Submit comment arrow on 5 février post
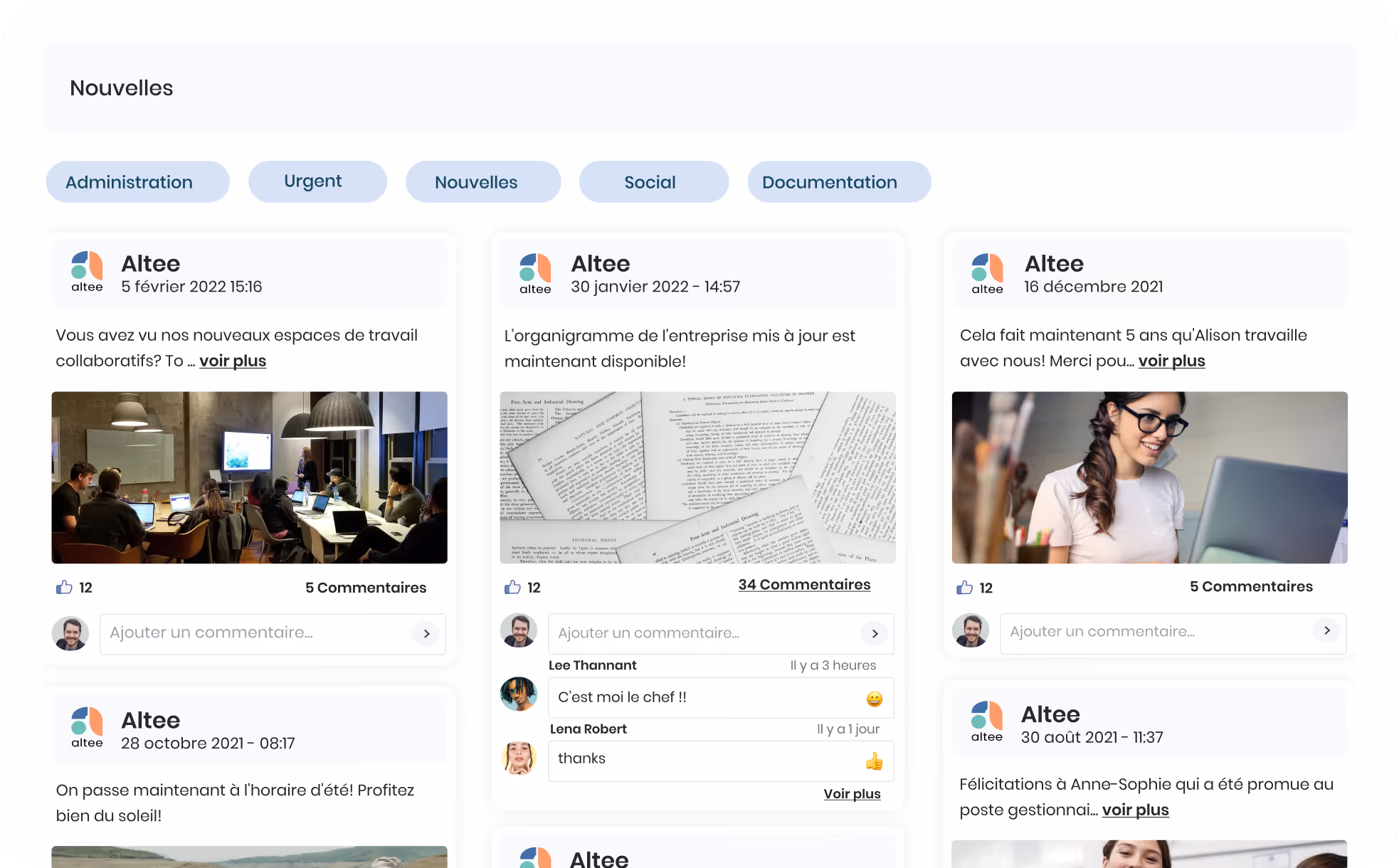This screenshot has width=1399, height=868. click(426, 633)
